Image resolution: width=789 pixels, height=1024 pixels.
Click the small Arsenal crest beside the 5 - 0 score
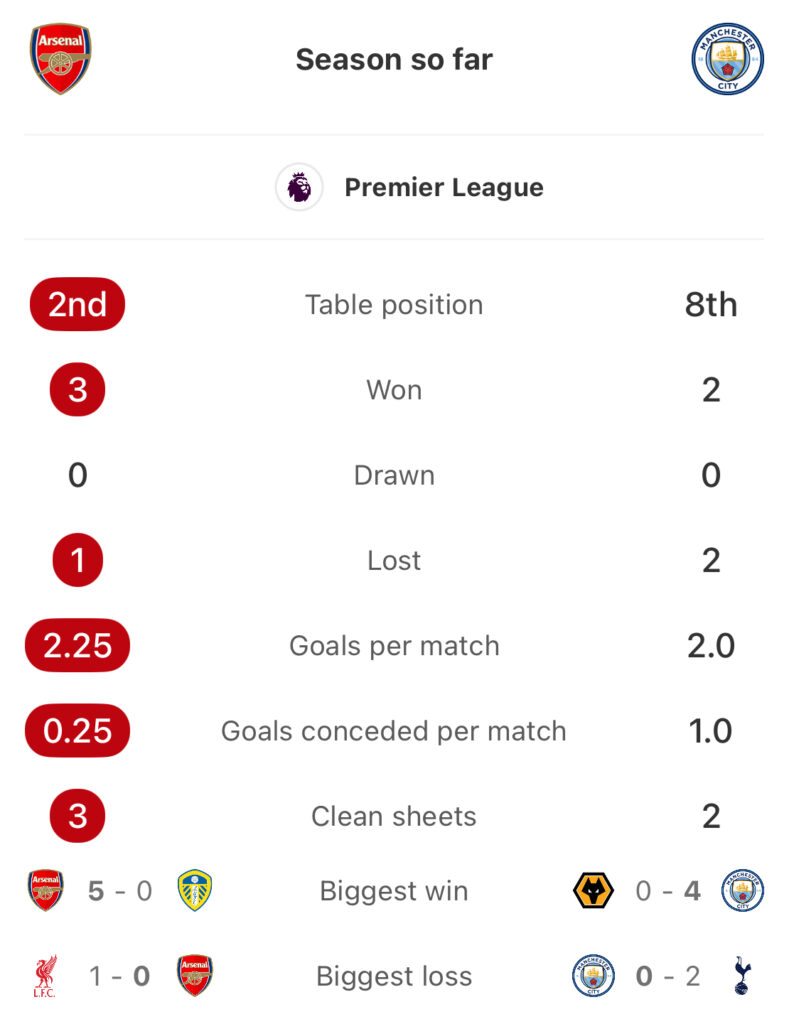[x=46, y=890]
